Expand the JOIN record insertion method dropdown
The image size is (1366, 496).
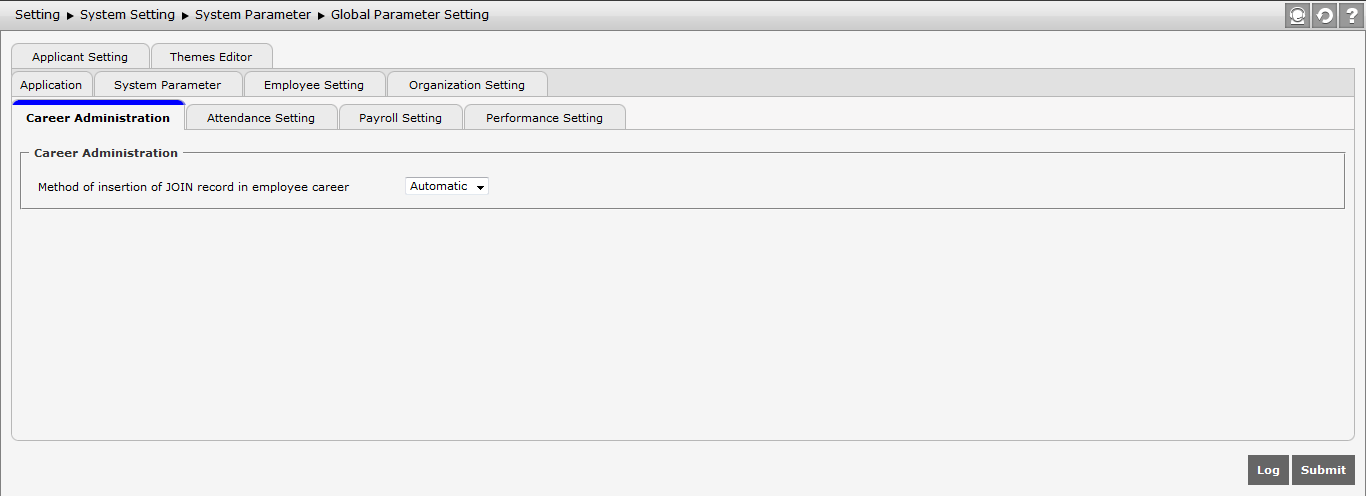pyautogui.click(x=447, y=186)
